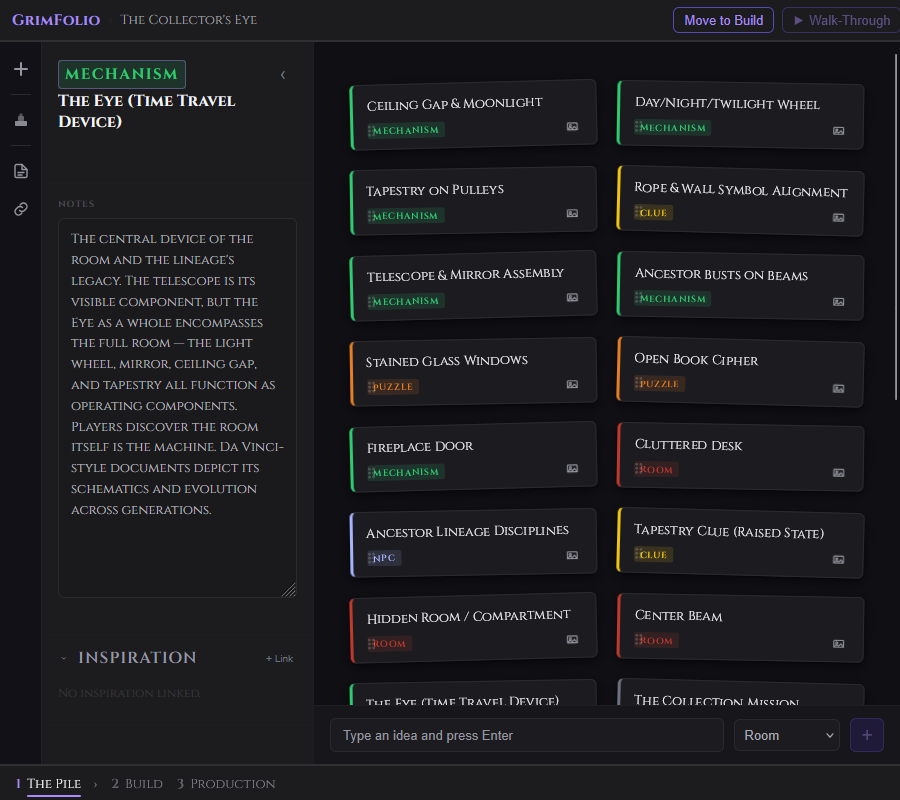Screen dimensions: 900x800
Task: Open type tag Clue on Rope & Wall Symbol card
Action: [x=653, y=212]
